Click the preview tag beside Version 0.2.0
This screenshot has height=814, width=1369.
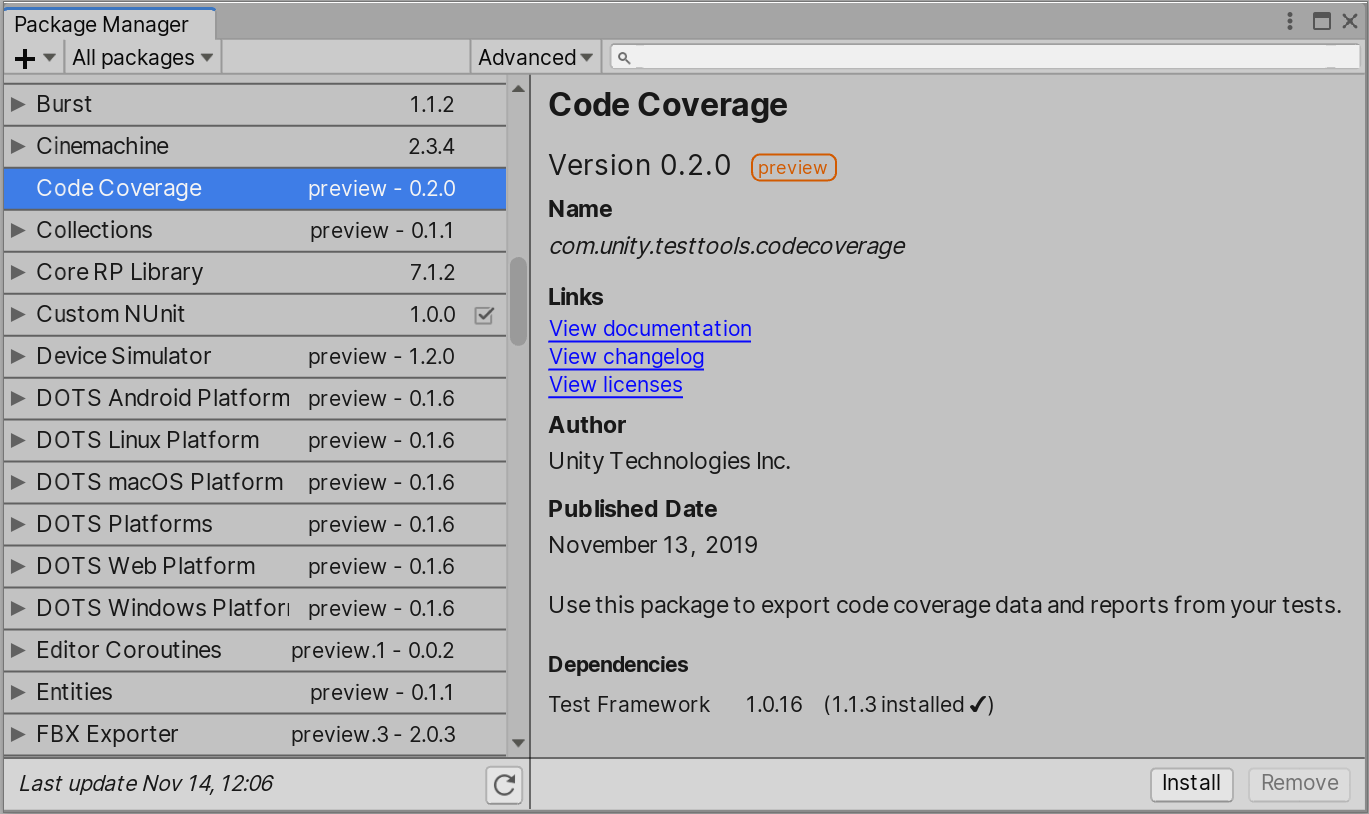click(793, 168)
